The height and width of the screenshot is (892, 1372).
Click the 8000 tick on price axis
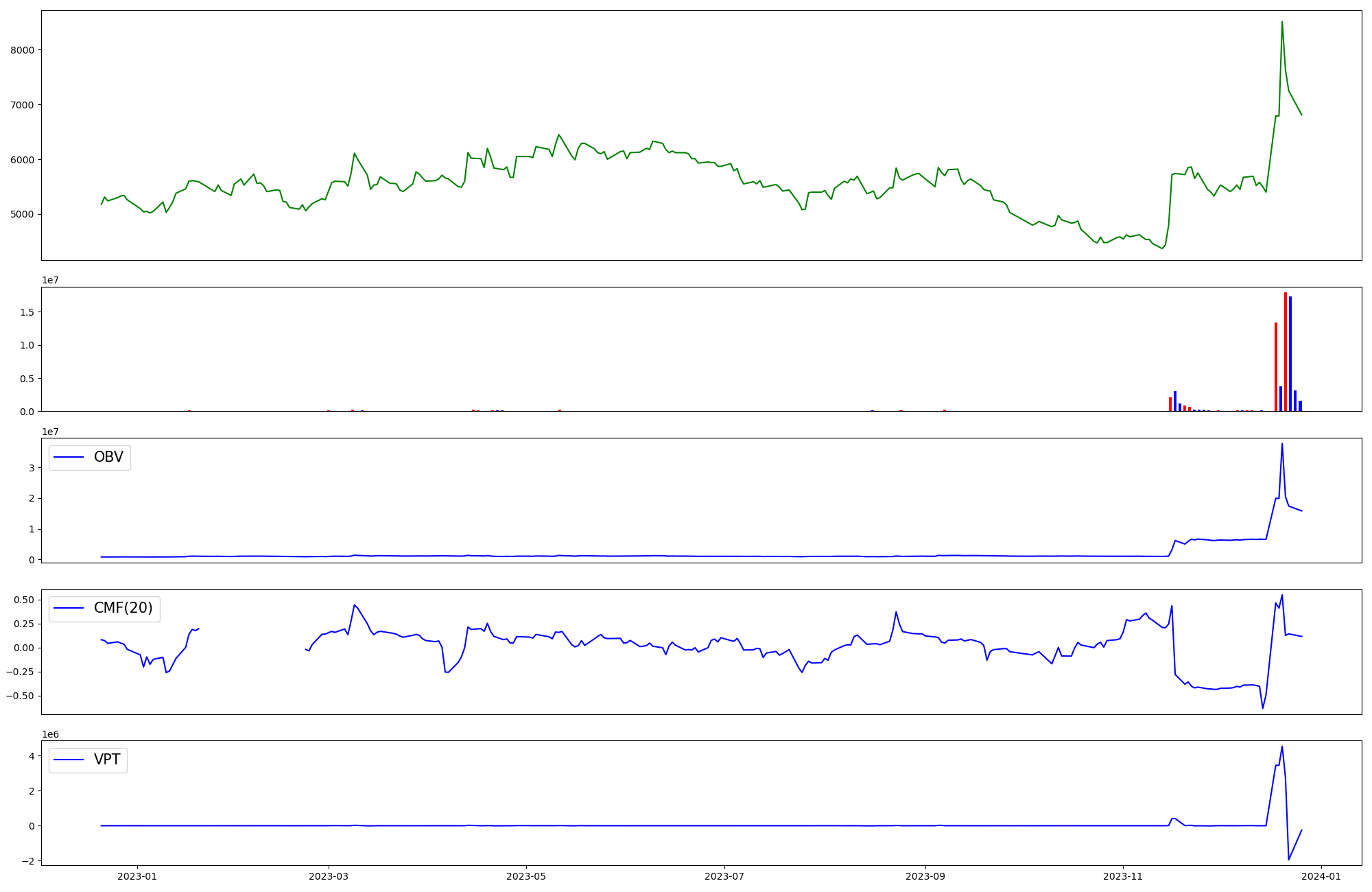pos(22,50)
